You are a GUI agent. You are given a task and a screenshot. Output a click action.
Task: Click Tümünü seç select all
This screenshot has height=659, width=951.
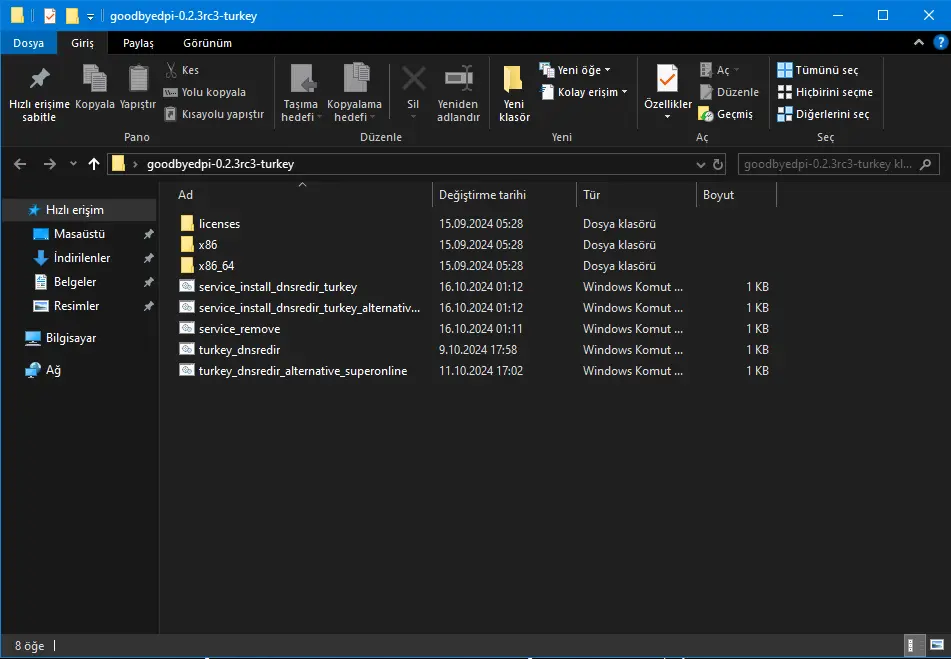[818, 70]
